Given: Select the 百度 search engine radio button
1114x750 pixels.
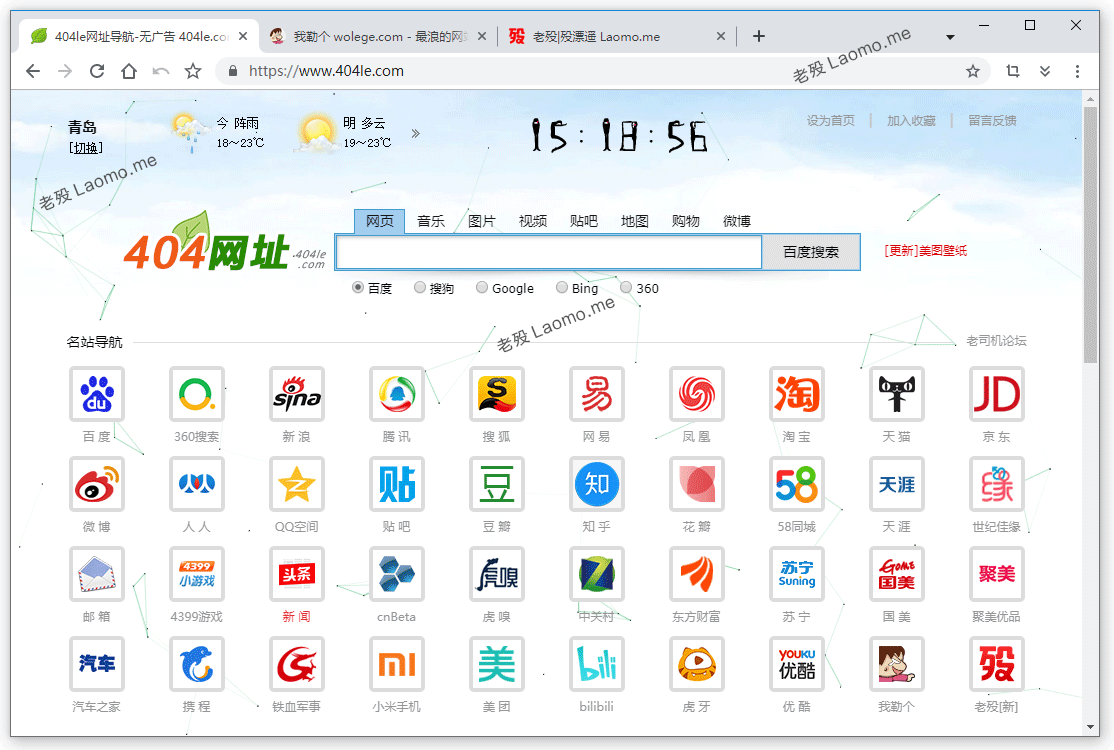Looking at the screenshot, I should point(358,288).
